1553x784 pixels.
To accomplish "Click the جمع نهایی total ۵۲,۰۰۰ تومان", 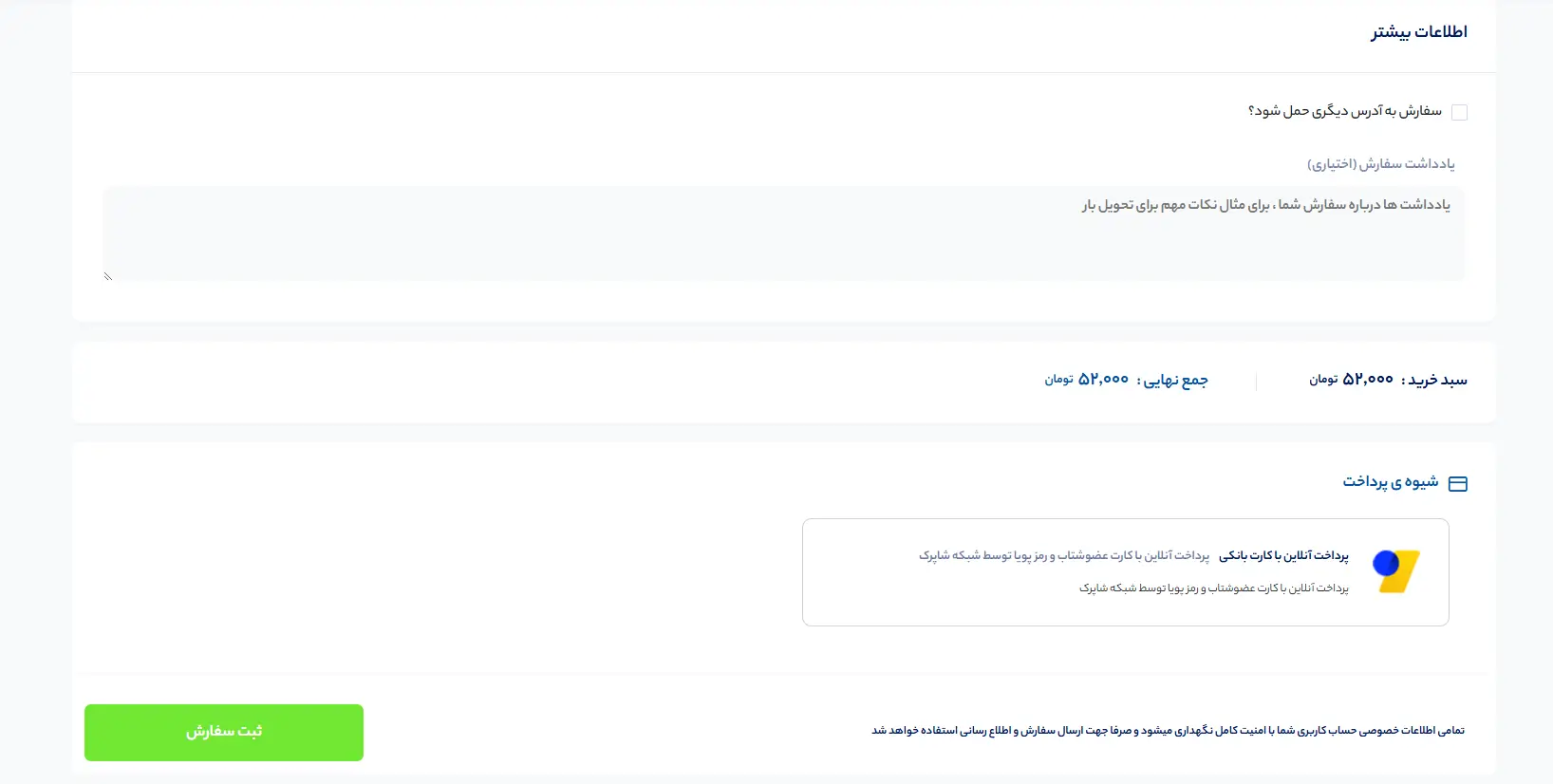I will 1087,380.
